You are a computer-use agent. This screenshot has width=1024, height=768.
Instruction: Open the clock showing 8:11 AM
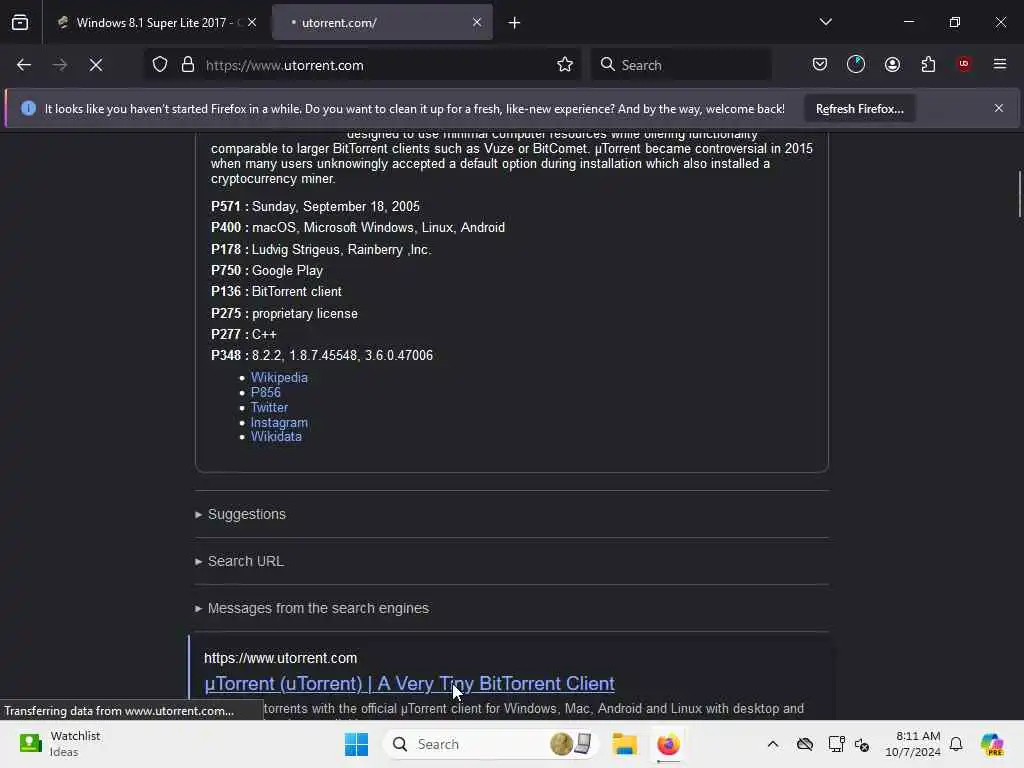click(x=913, y=744)
